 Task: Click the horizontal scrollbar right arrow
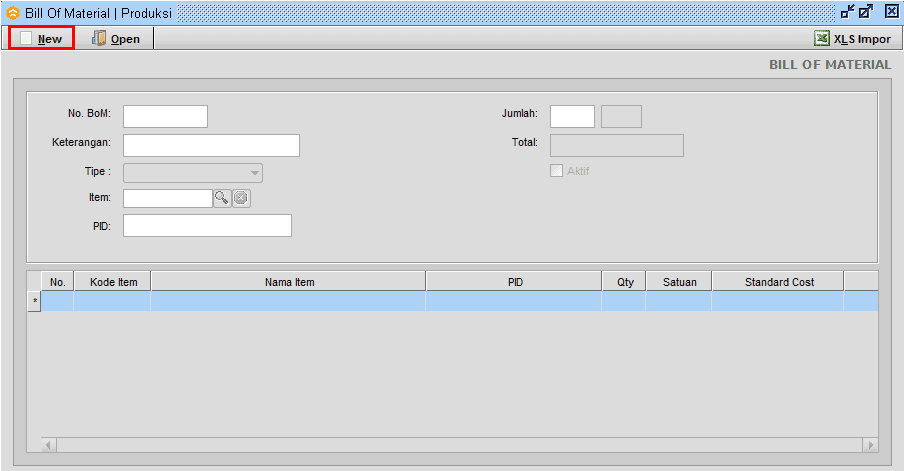[871, 444]
